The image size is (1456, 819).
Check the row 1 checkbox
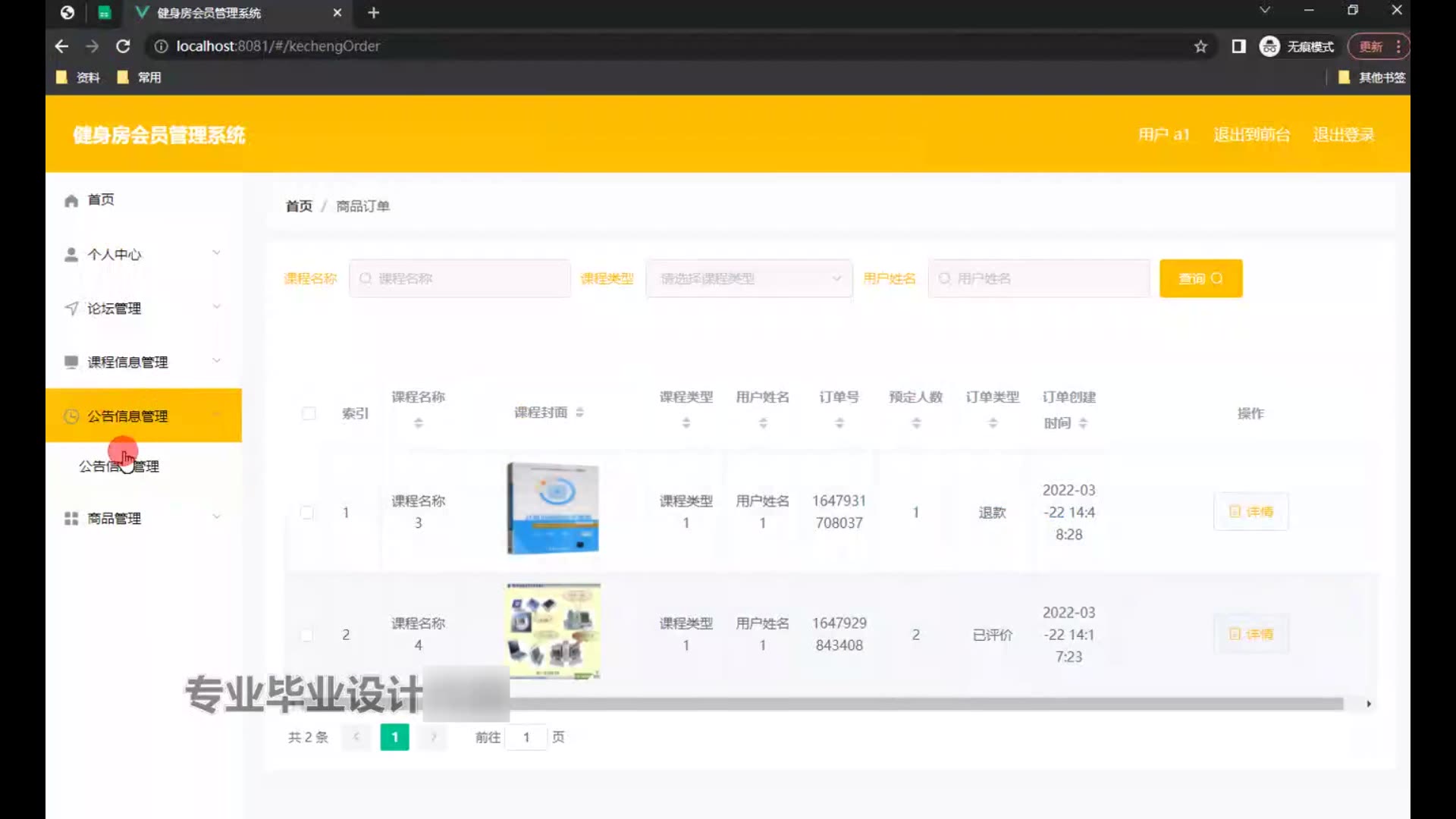[x=307, y=513]
